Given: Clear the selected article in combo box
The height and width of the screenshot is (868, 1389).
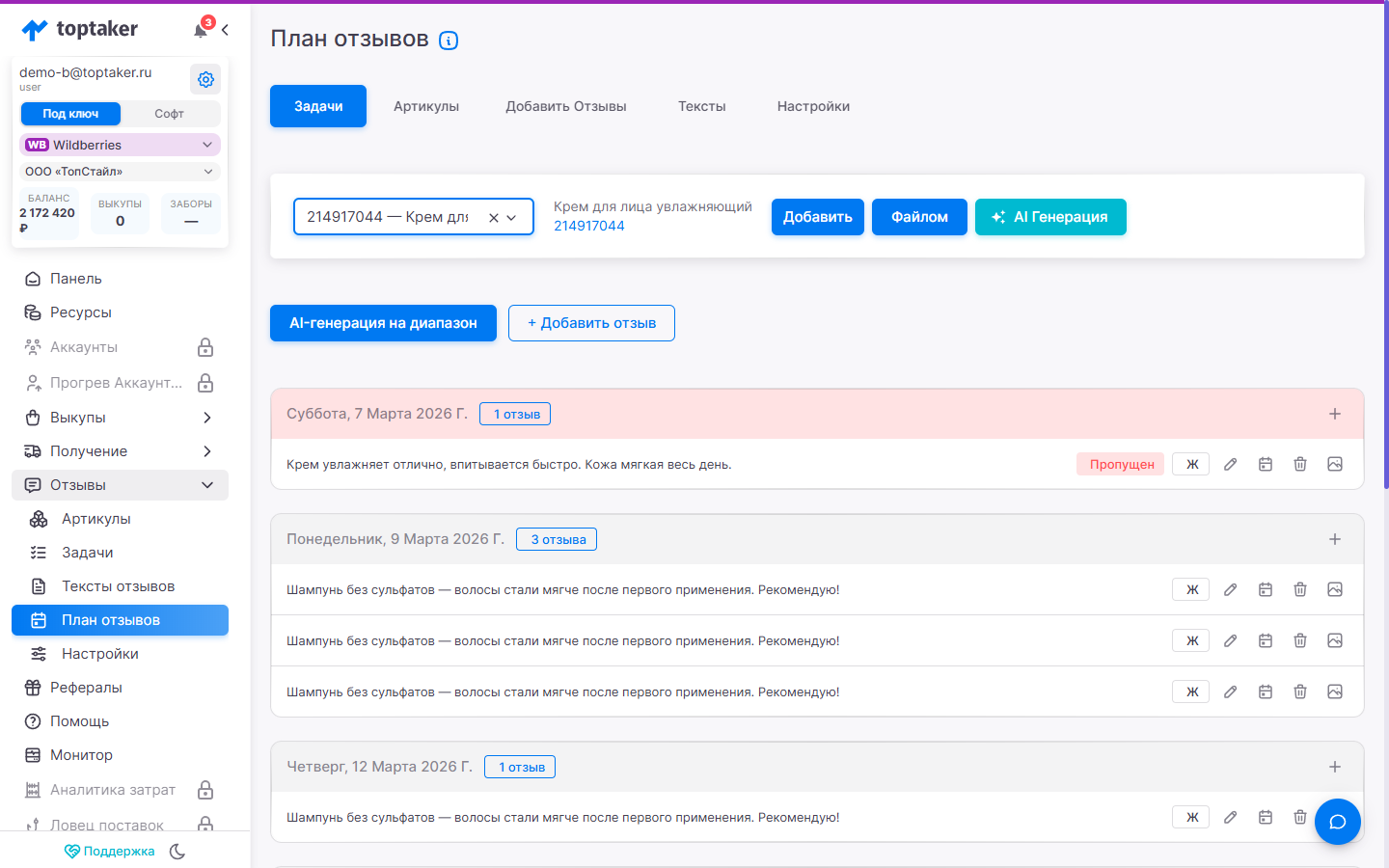Looking at the screenshot, I should coord(494,218).
